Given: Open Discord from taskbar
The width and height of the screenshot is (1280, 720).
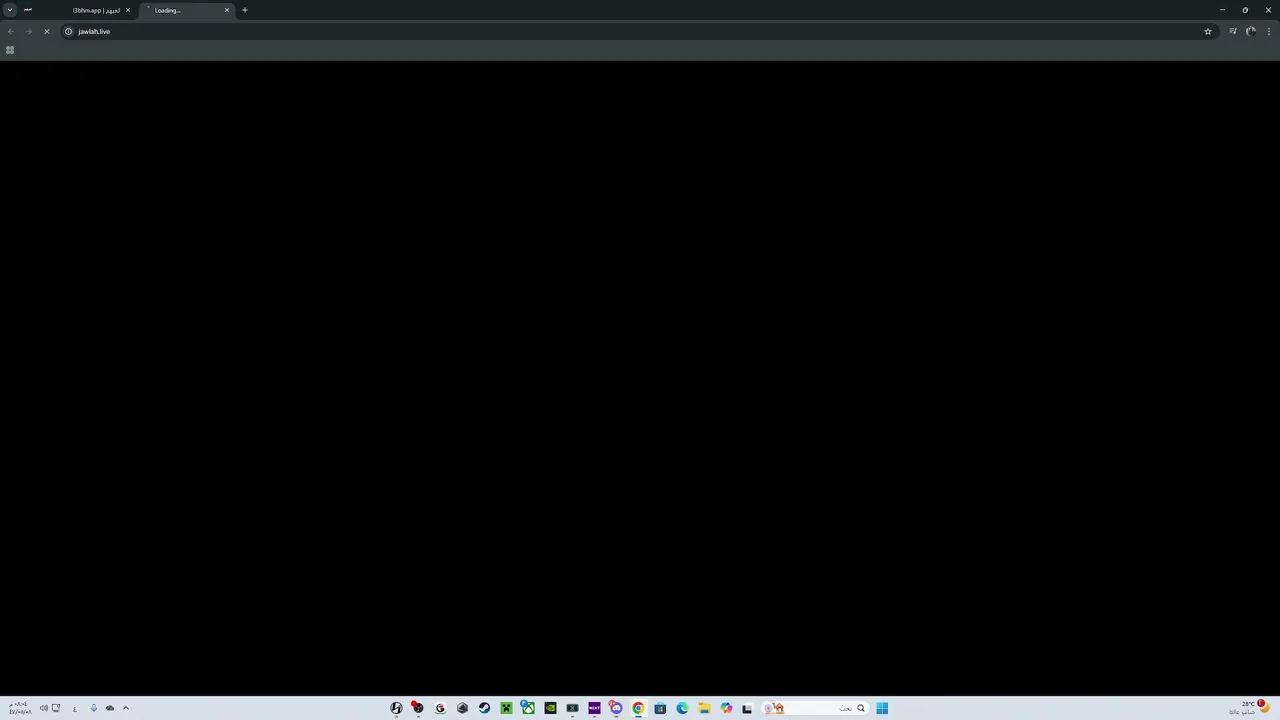Looking at the screenshot, I should 616,708.
